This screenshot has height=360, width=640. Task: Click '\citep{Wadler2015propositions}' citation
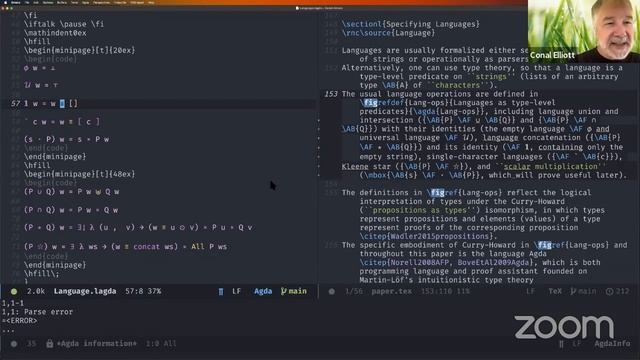pos(427,236)
